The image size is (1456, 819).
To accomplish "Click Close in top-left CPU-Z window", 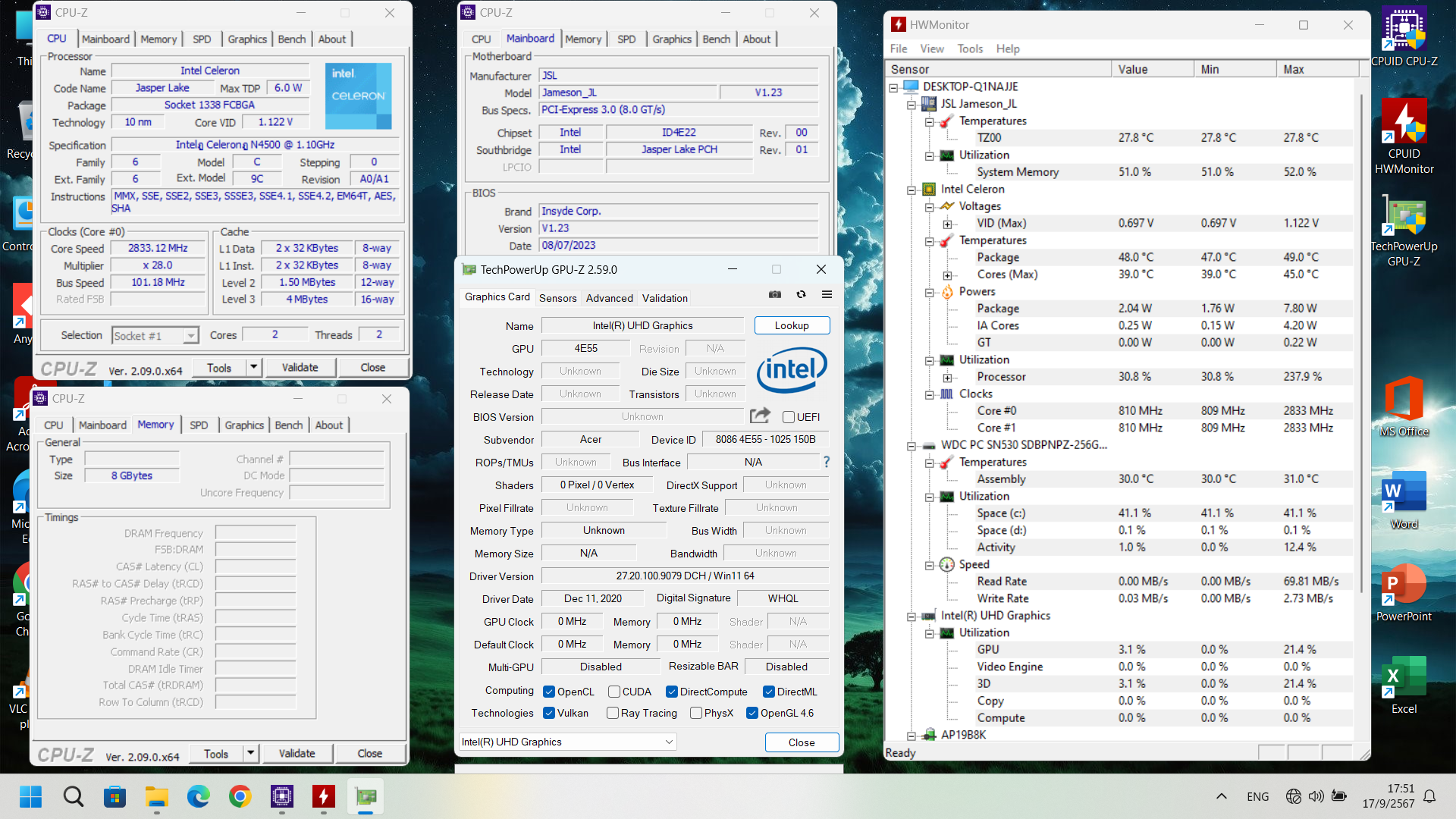I will click(x=372, y=367).
